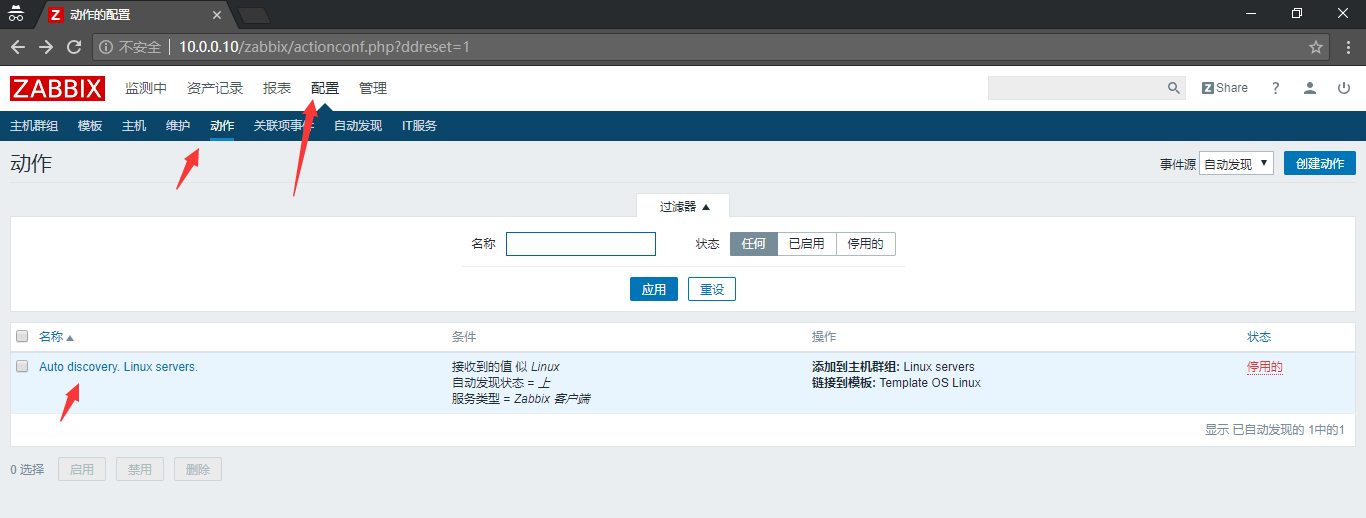Image resolution: width=1366 pixels, height=518 pixels.
Task: Click the 操作 column header
Action: click(x=824, y=337)
